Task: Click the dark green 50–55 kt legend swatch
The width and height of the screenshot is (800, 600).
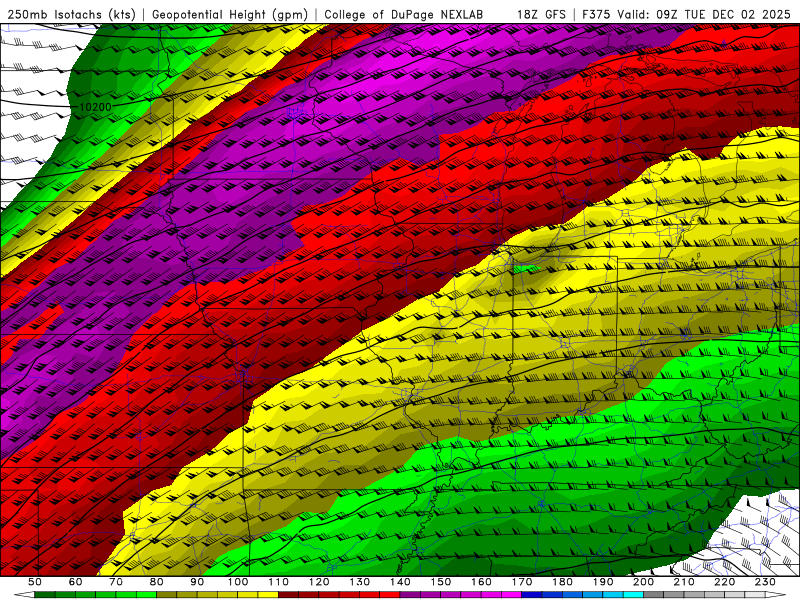Action: click(x=44, y=594)
